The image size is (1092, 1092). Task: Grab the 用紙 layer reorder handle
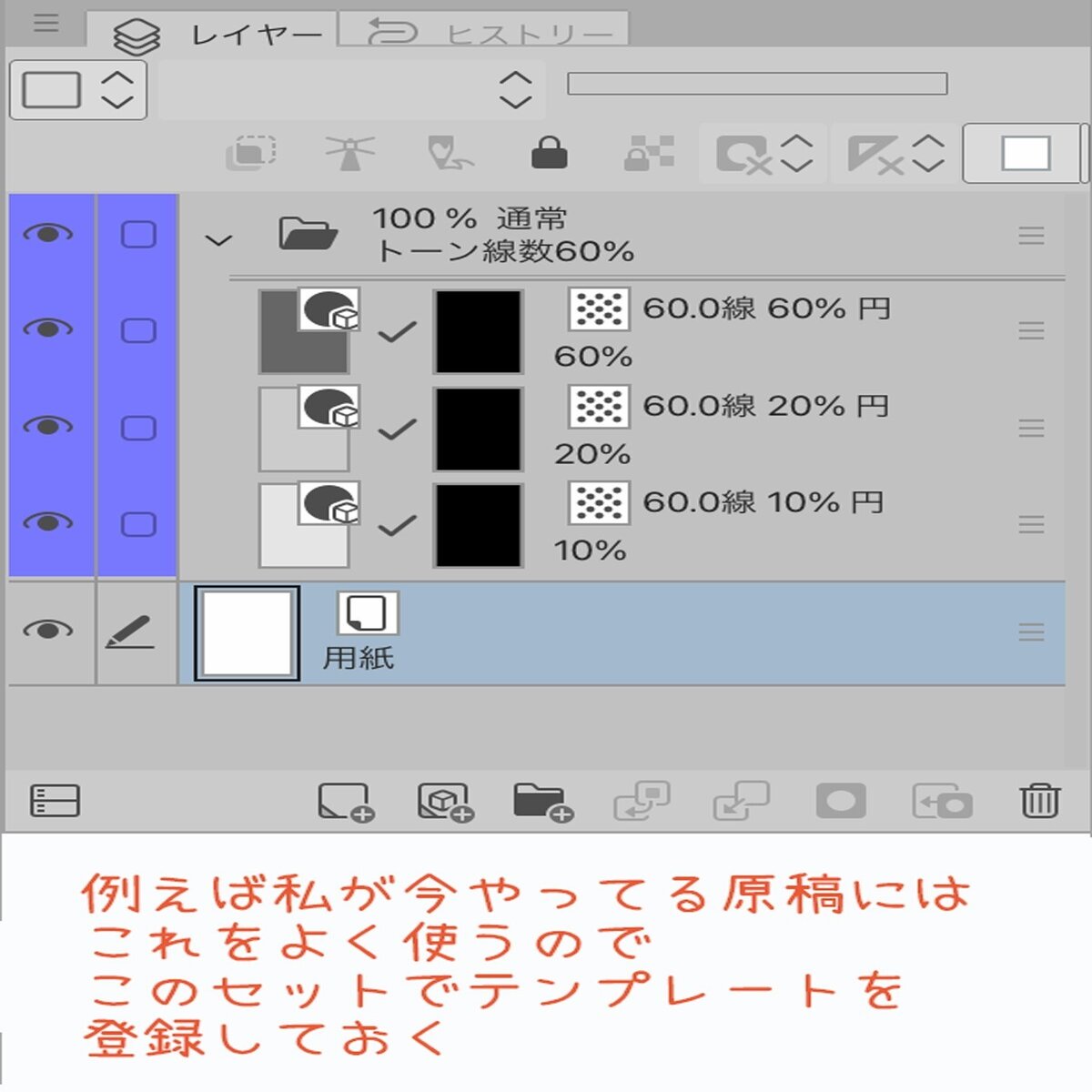click(x=1031, y=632)
